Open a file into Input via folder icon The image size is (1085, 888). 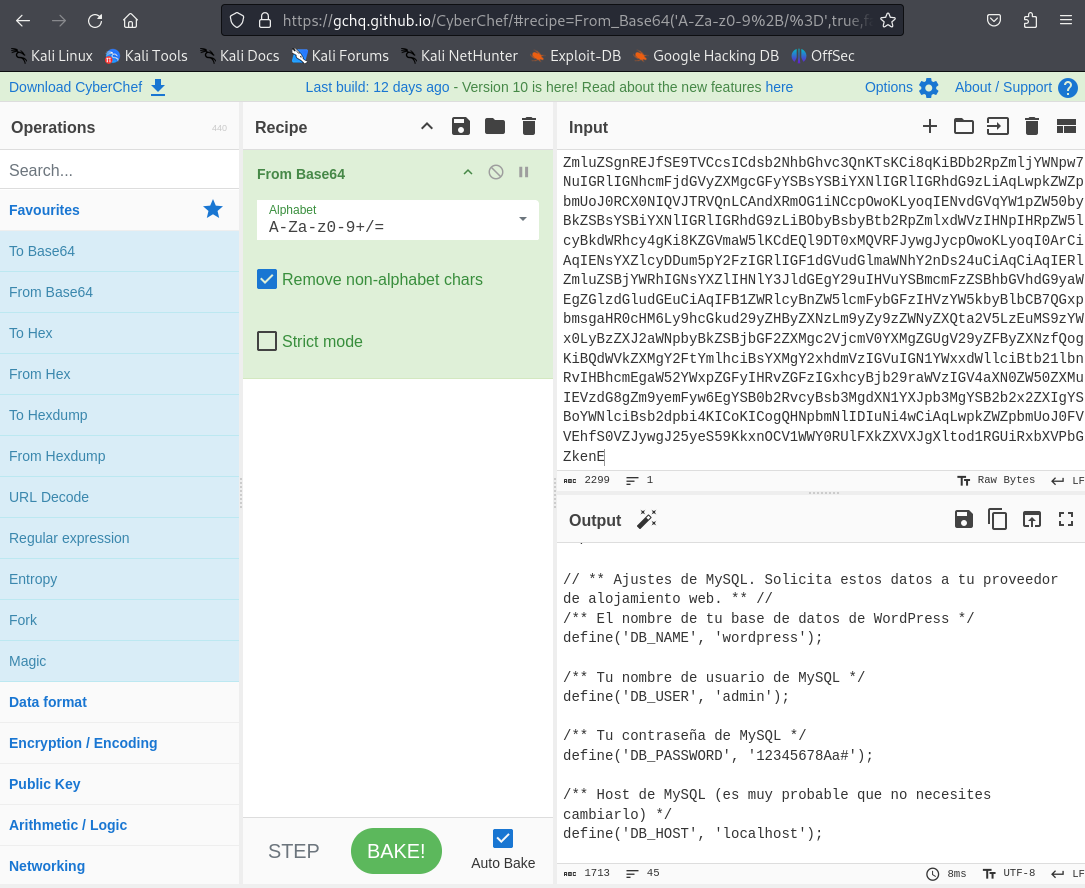click(x=963, y=126)
